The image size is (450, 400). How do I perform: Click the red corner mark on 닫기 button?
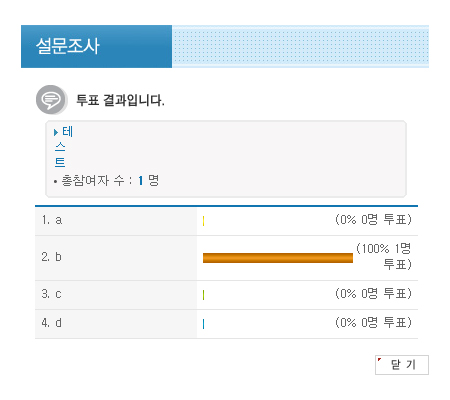(379, 359)
